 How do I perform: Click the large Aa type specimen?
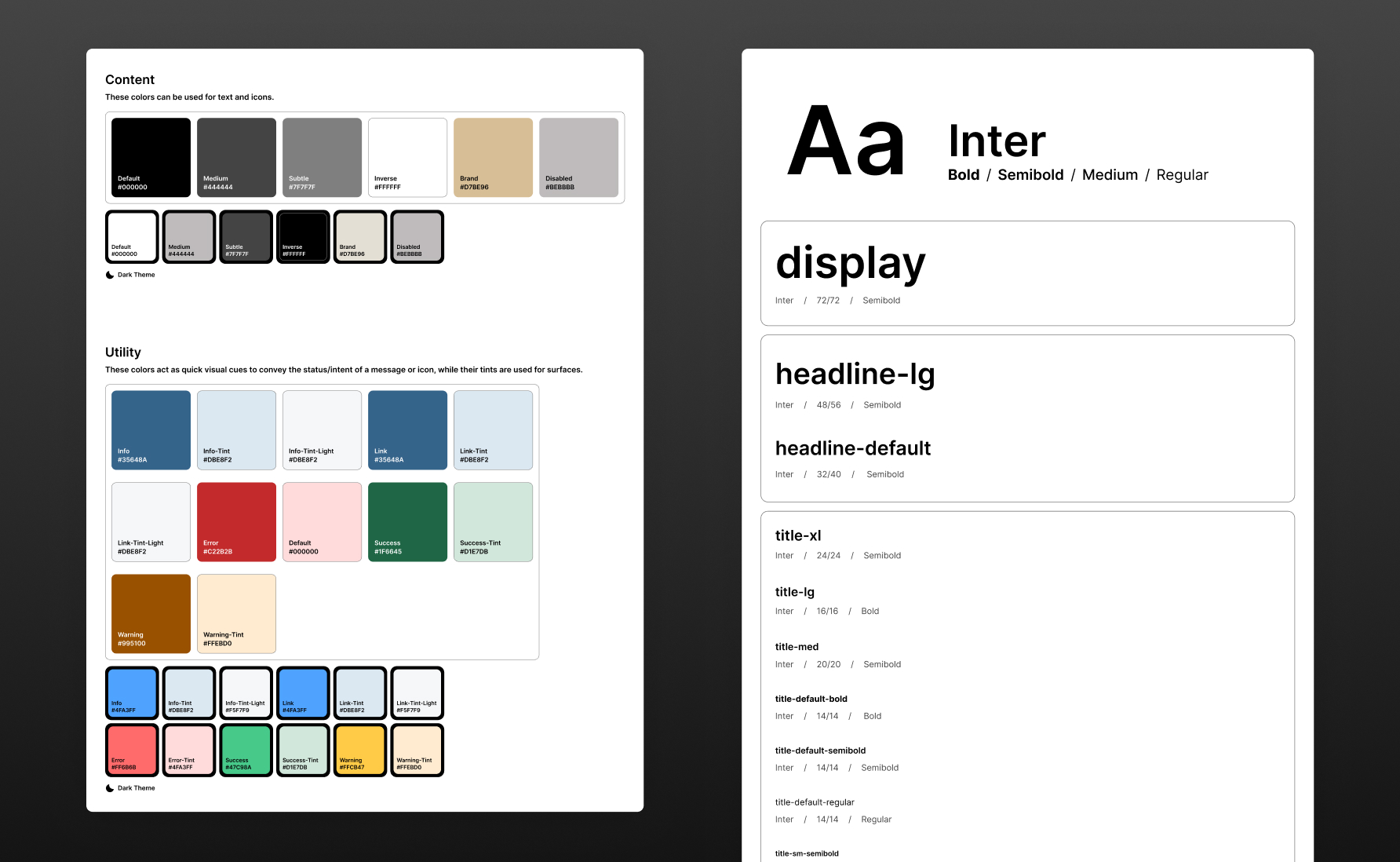[x=846, y=142]
